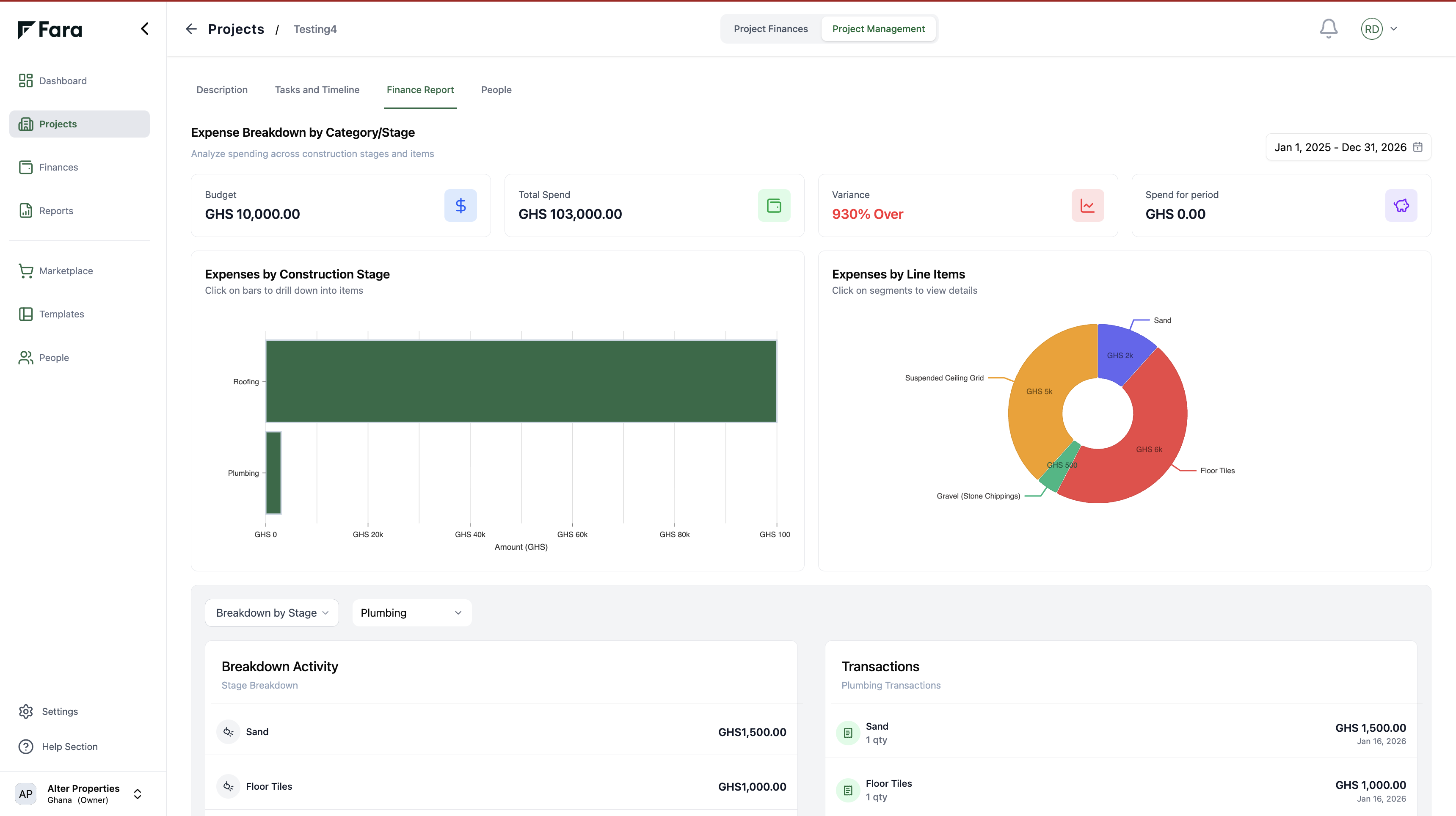Click the Sand transaction receipt icon
1456x816 pixels.
848,733
